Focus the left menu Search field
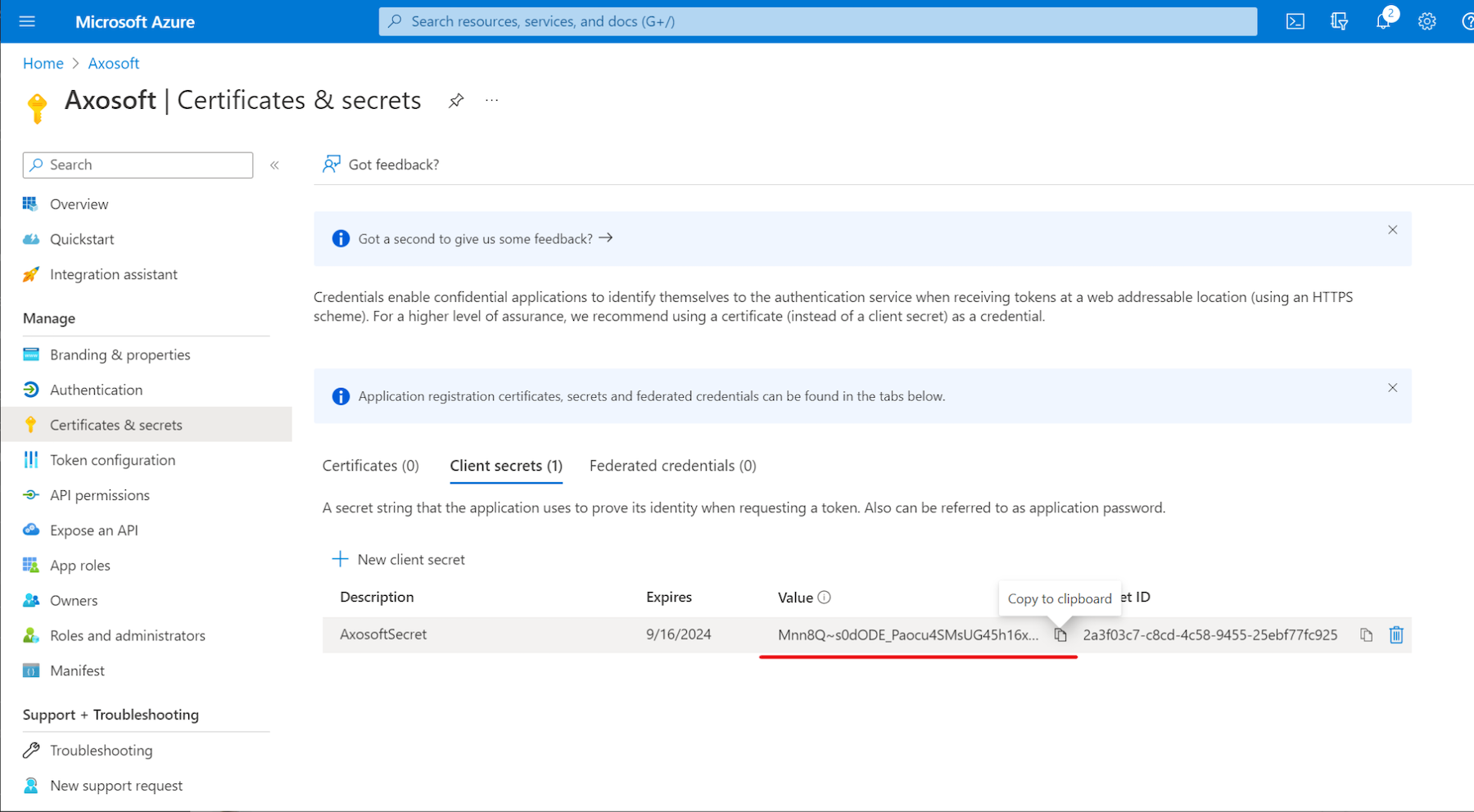Viewport: 1474px width, 812px height. point(138,165)
